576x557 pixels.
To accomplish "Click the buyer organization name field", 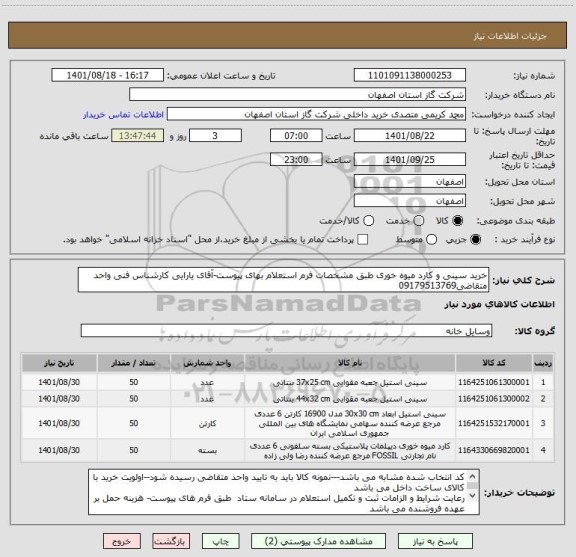I will pyautogui.click(x=297, y=95).
